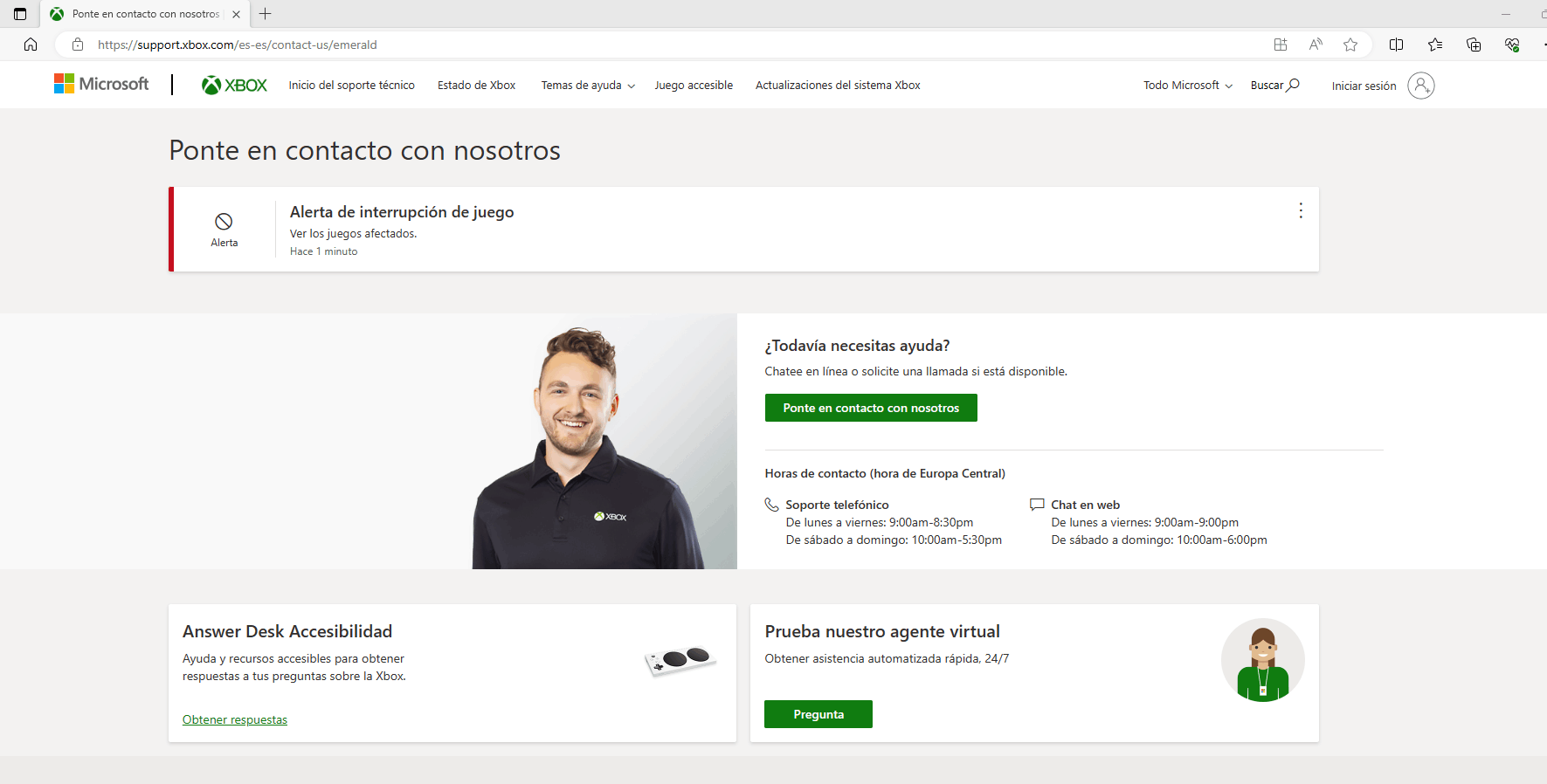Expand Todo Microsoft dropdown
Image resolution: width=1547 pixels, height=784 pixels.
1188,85
